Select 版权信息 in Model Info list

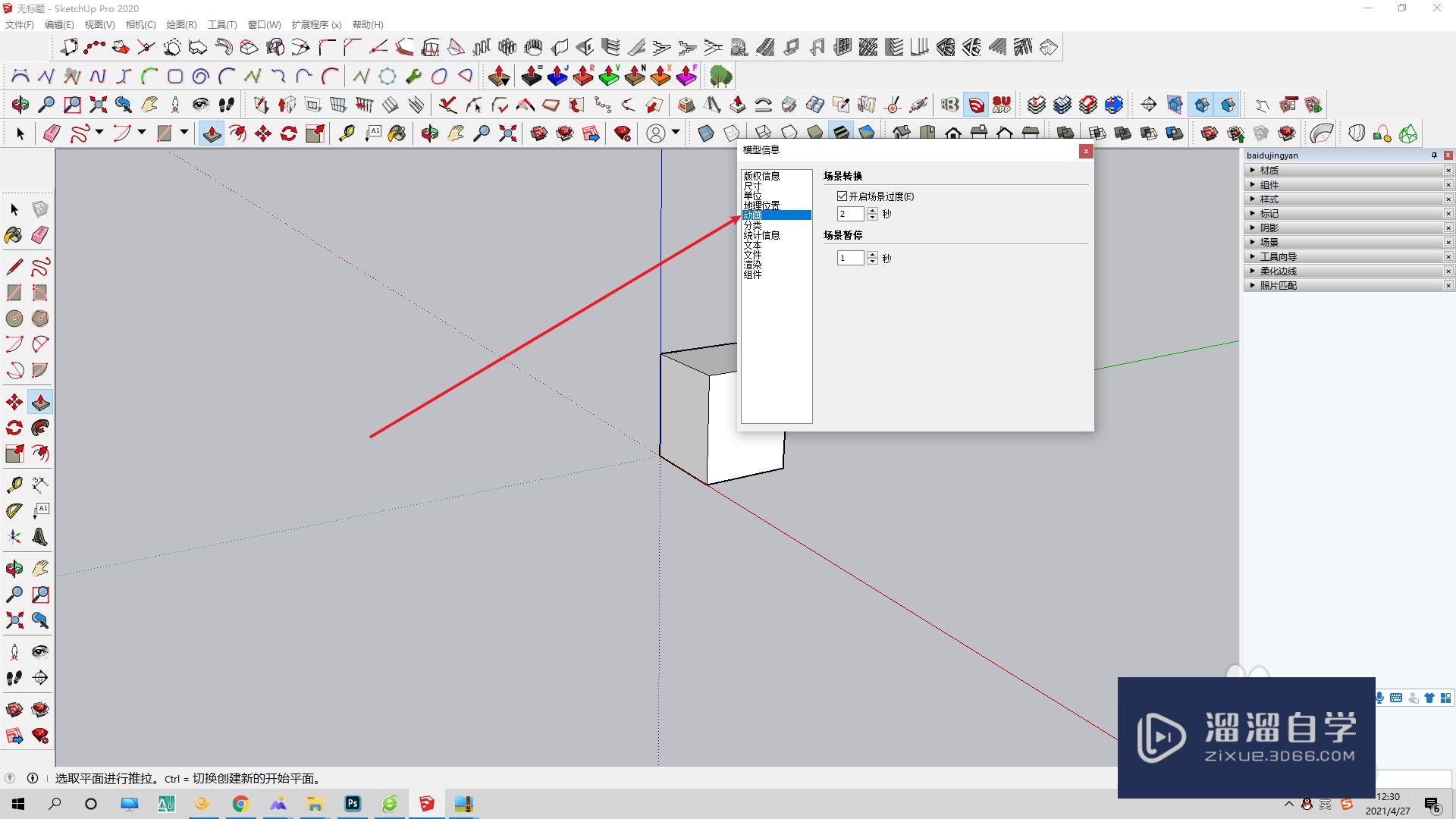coord(761,176)
